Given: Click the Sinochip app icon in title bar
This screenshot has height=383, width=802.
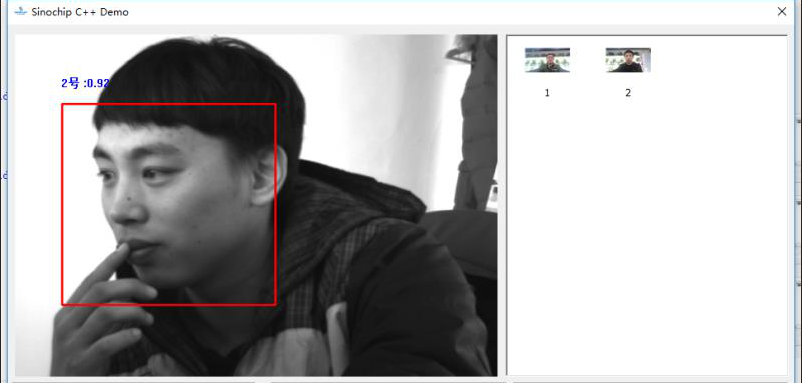Looking at the screenshot, I should [x=20, y=11].
